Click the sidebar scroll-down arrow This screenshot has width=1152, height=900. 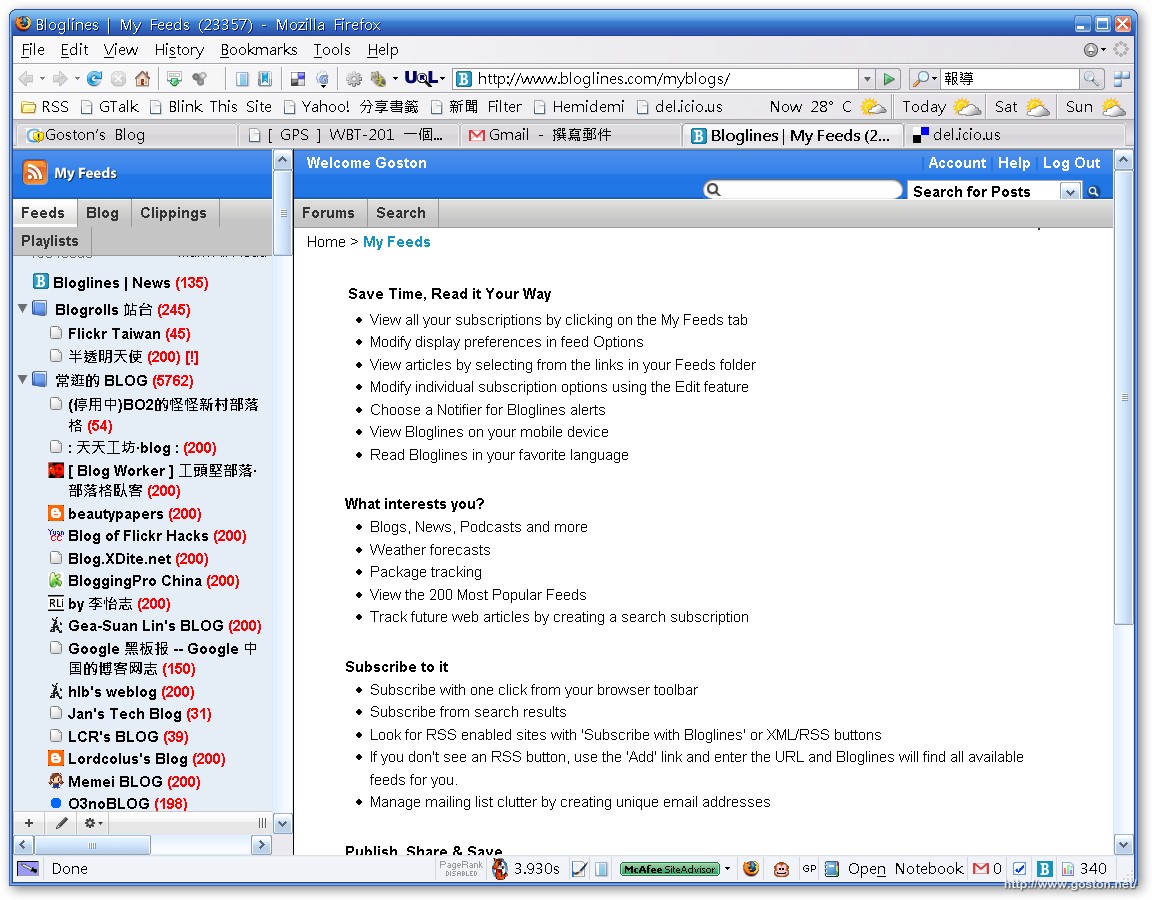[x=282, y=824]
